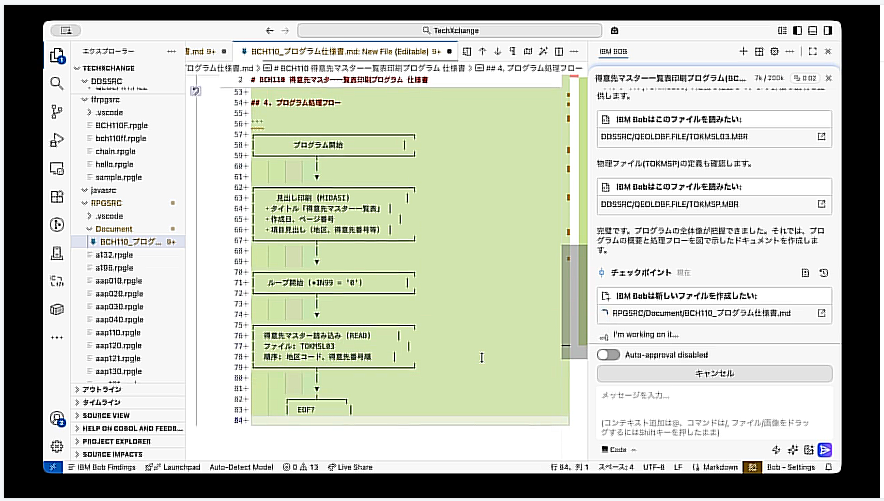
Task: Click the remote window indicator in status bar
Action: (53, 467)
